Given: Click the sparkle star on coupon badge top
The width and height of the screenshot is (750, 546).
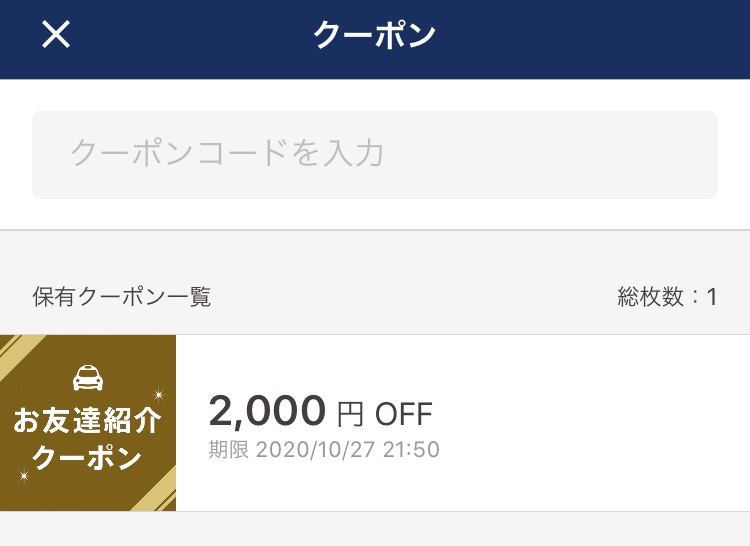Looking at the screenshot, I should 159,394.
